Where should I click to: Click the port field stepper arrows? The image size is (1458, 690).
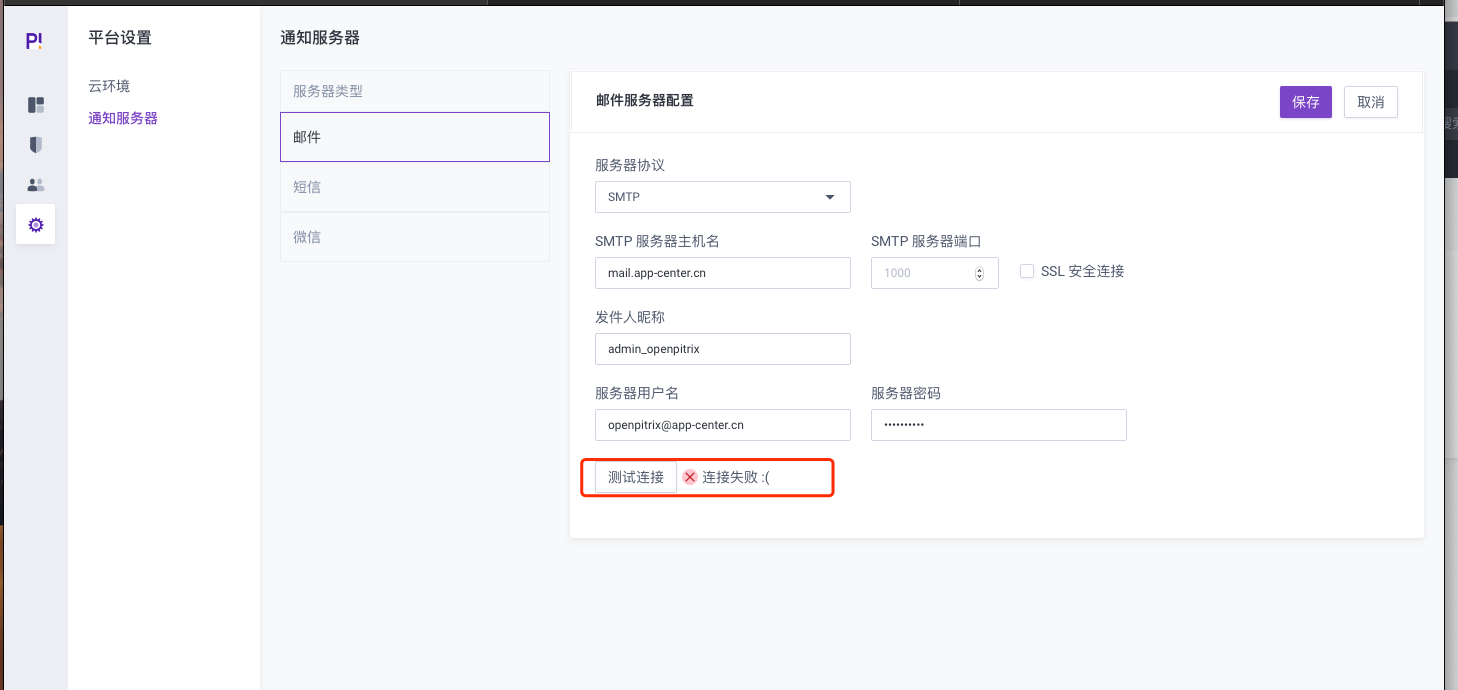[x=979, y=273]
